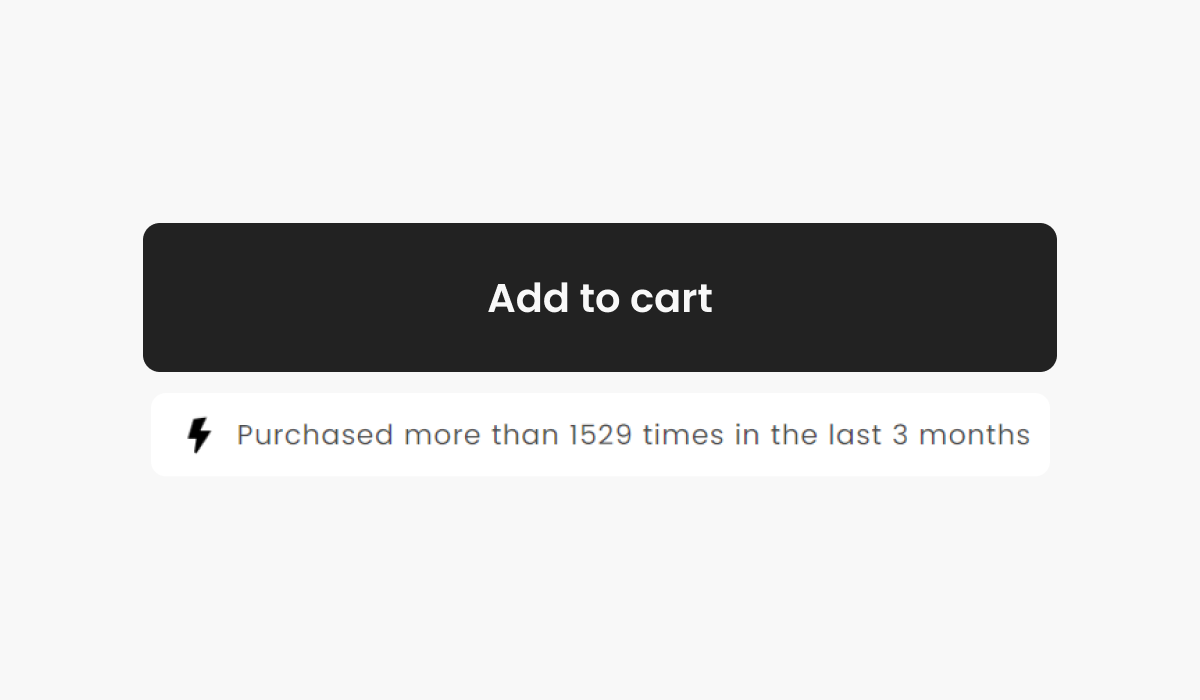Click the word "times" in the notice
The image size is (1200, 700).
pyautogui.click(x=683, y=435)
